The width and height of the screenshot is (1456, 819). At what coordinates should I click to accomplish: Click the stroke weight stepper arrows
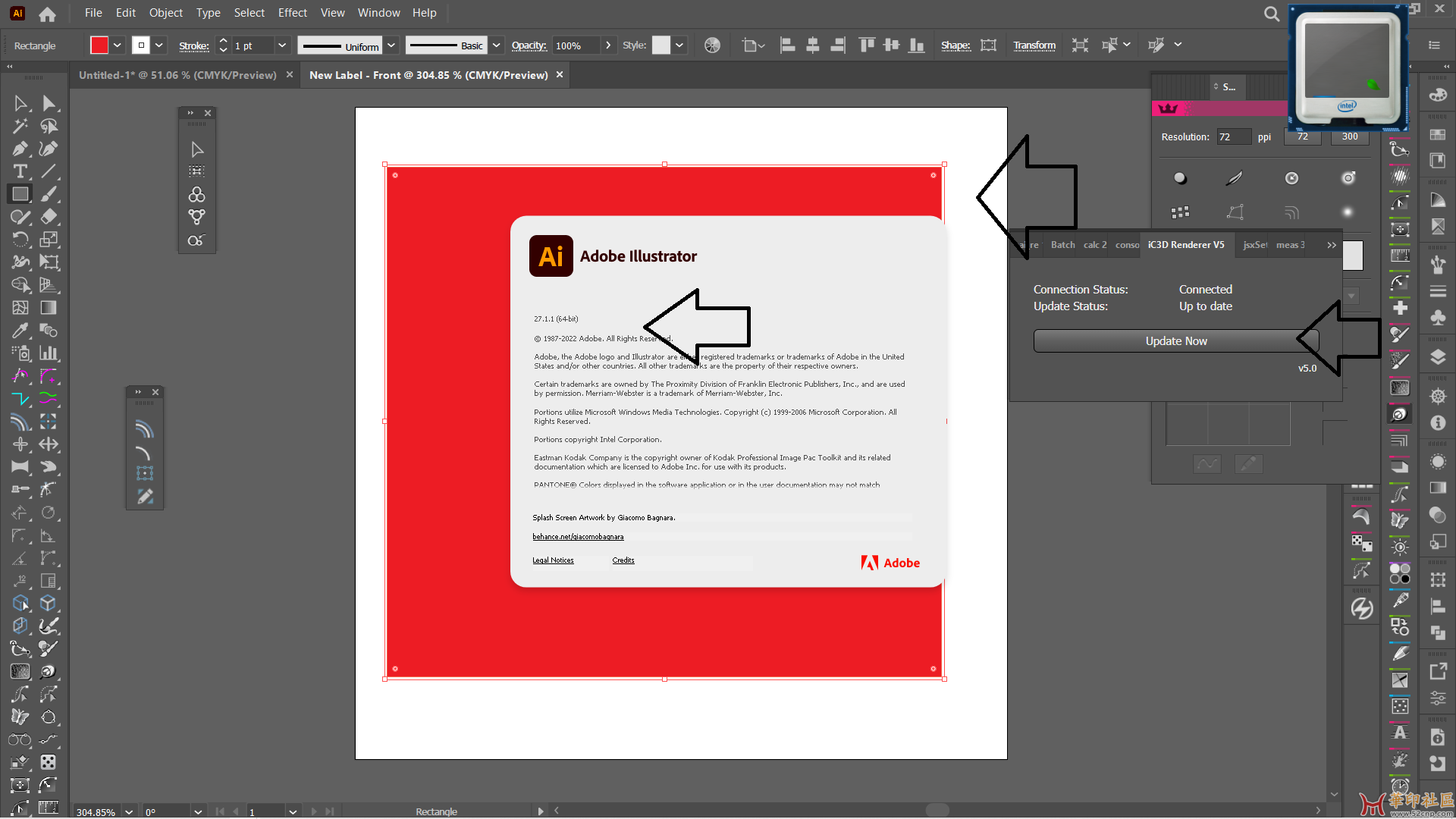pyautogui.click(x=223, y=45)
